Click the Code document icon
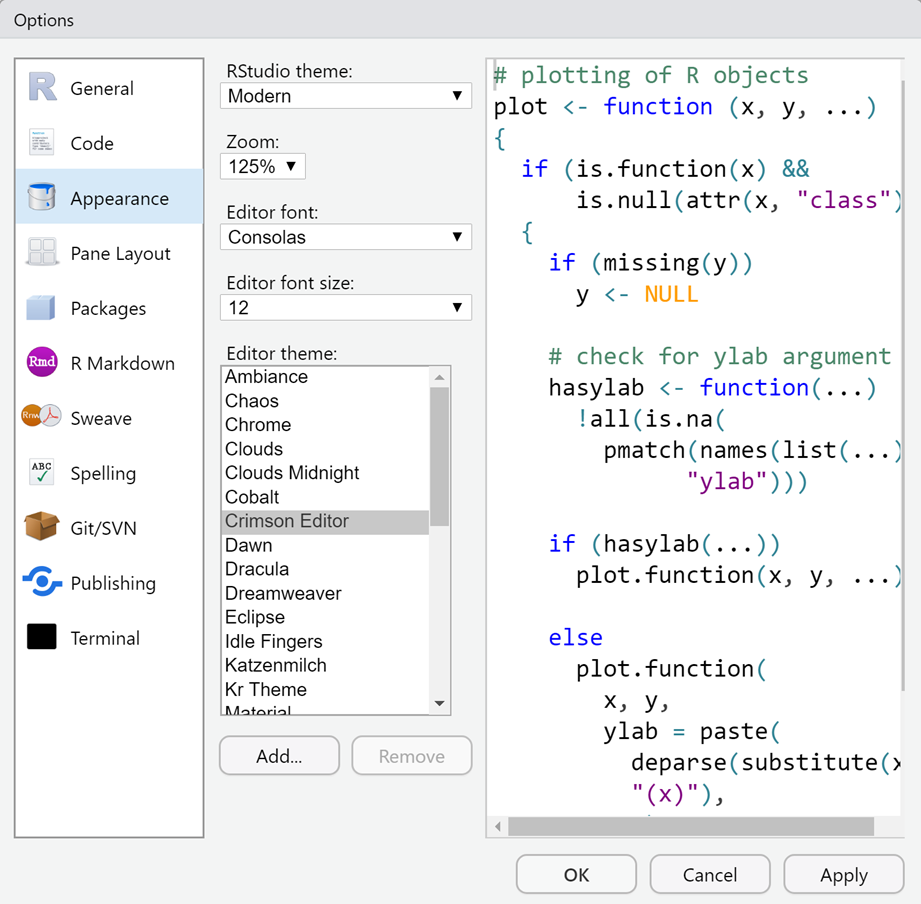The height and width of the screenshot is (904, 921). [x=42, y=142]
